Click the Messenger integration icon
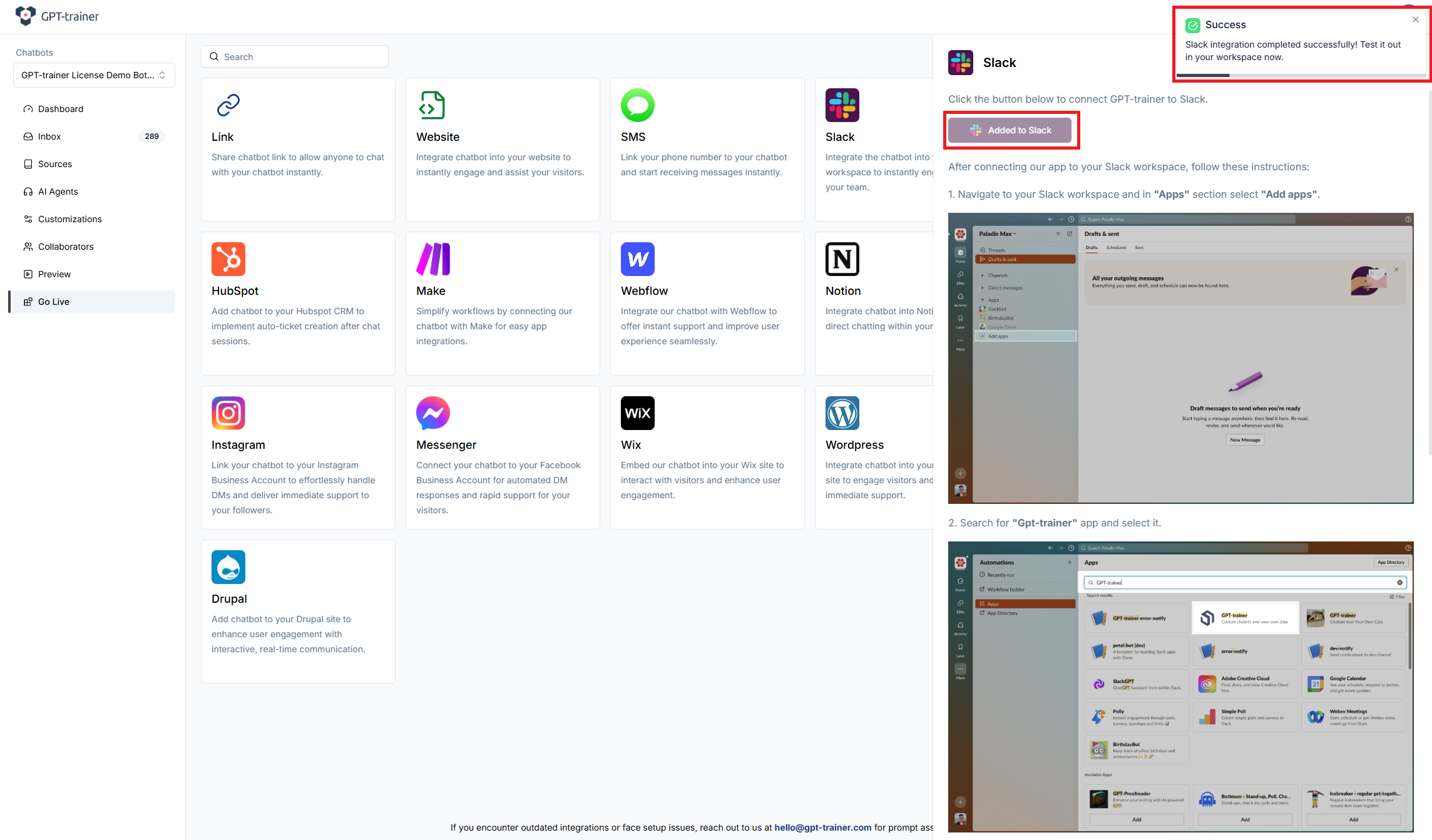Viewport: 1432px width, 840px height. pyautogui.click(x=433, y=413)
